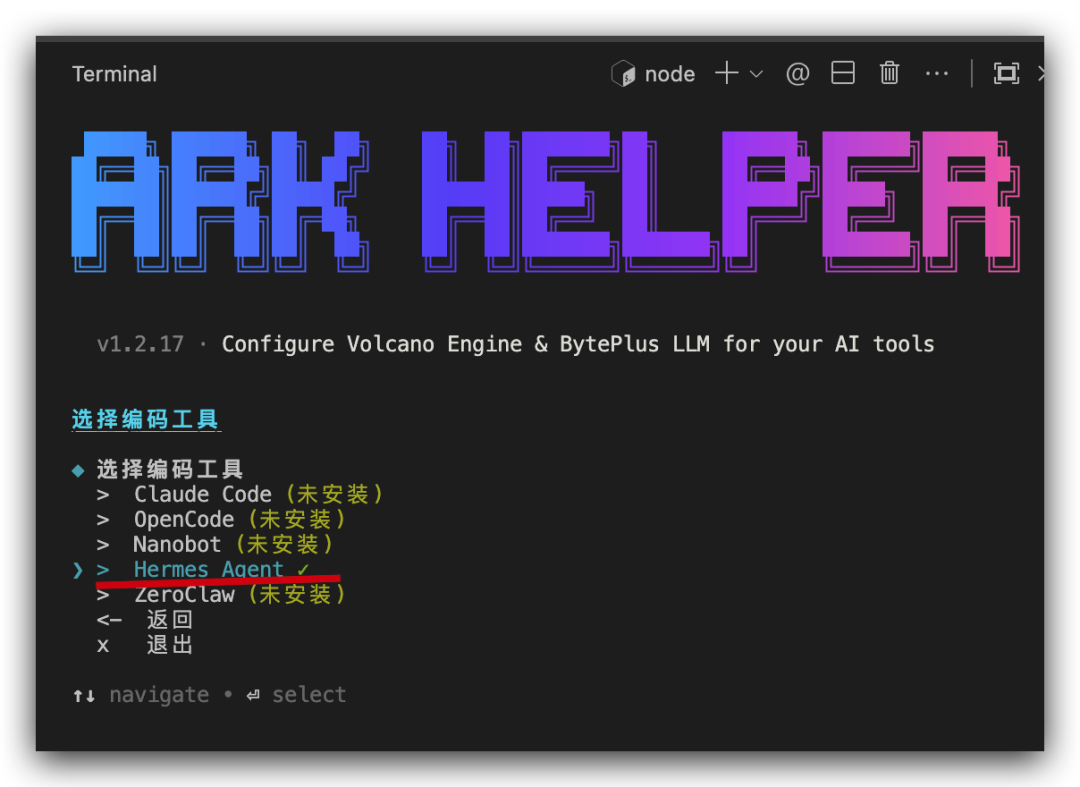Click the node terminal label
The height and width of the screenshot is (787, 1080).
tap(669, 74)
